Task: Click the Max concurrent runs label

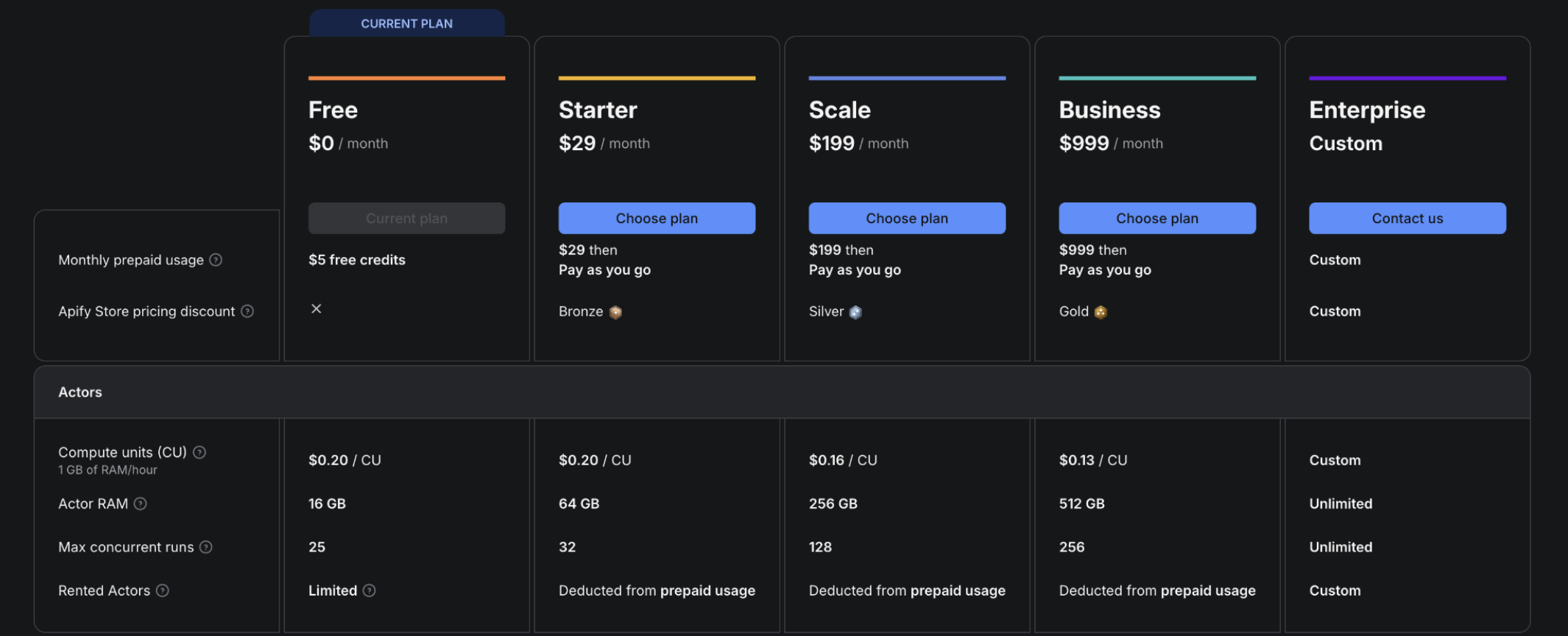Action: [126, 547]
